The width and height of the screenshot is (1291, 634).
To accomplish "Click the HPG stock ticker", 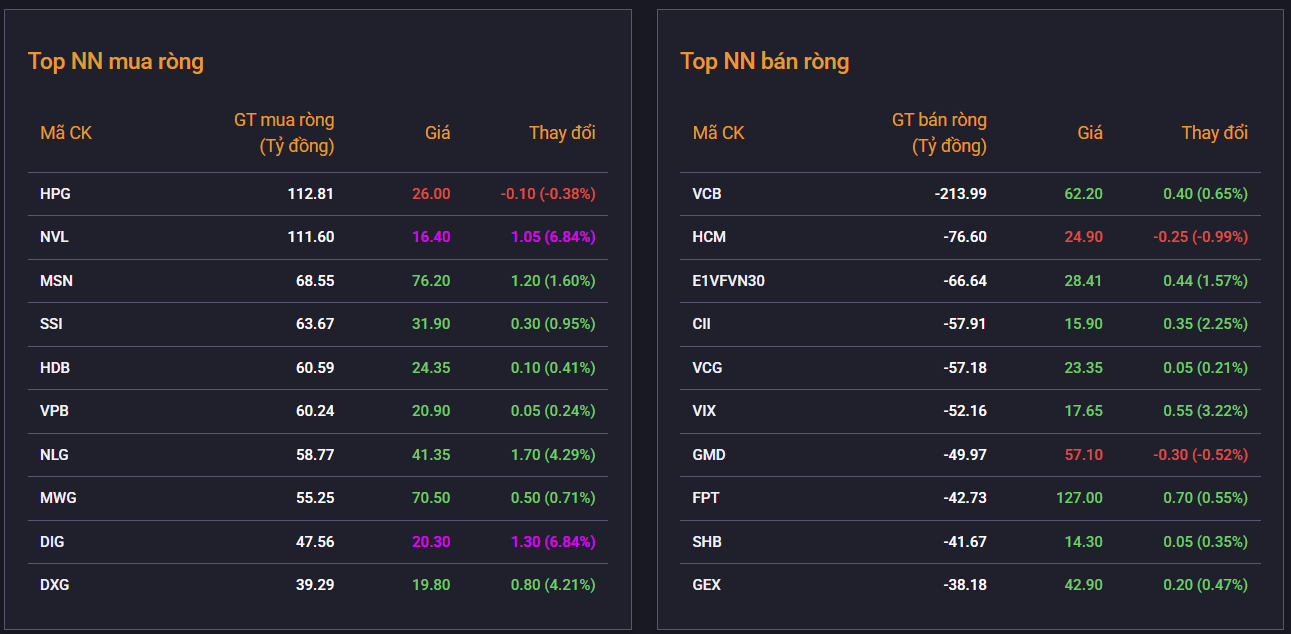I will pyautogui.click(x=55, y=194).
